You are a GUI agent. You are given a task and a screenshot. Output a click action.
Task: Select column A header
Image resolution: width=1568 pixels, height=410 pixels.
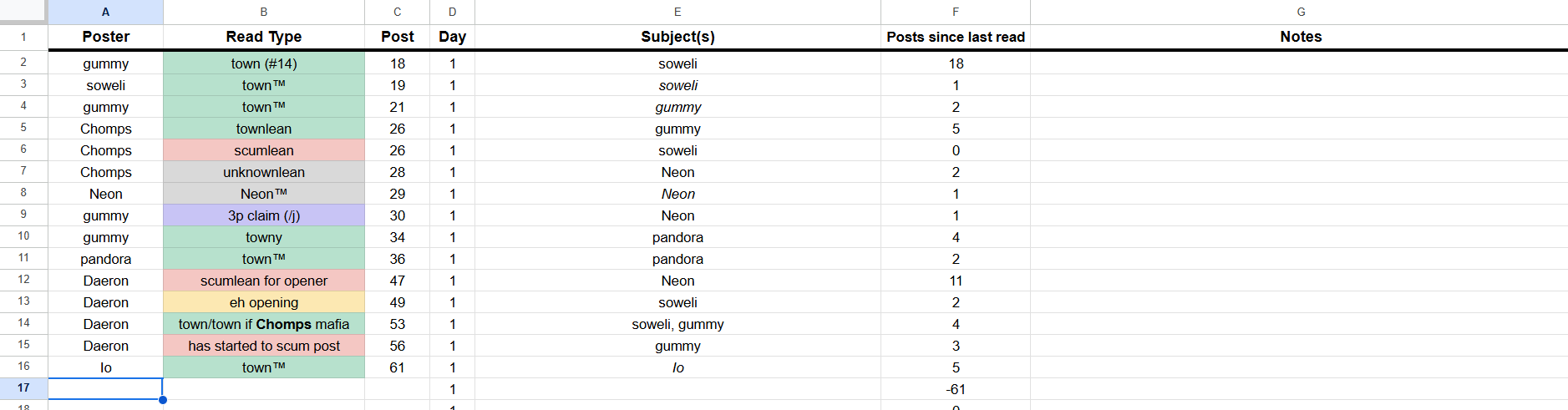[105, 12]
